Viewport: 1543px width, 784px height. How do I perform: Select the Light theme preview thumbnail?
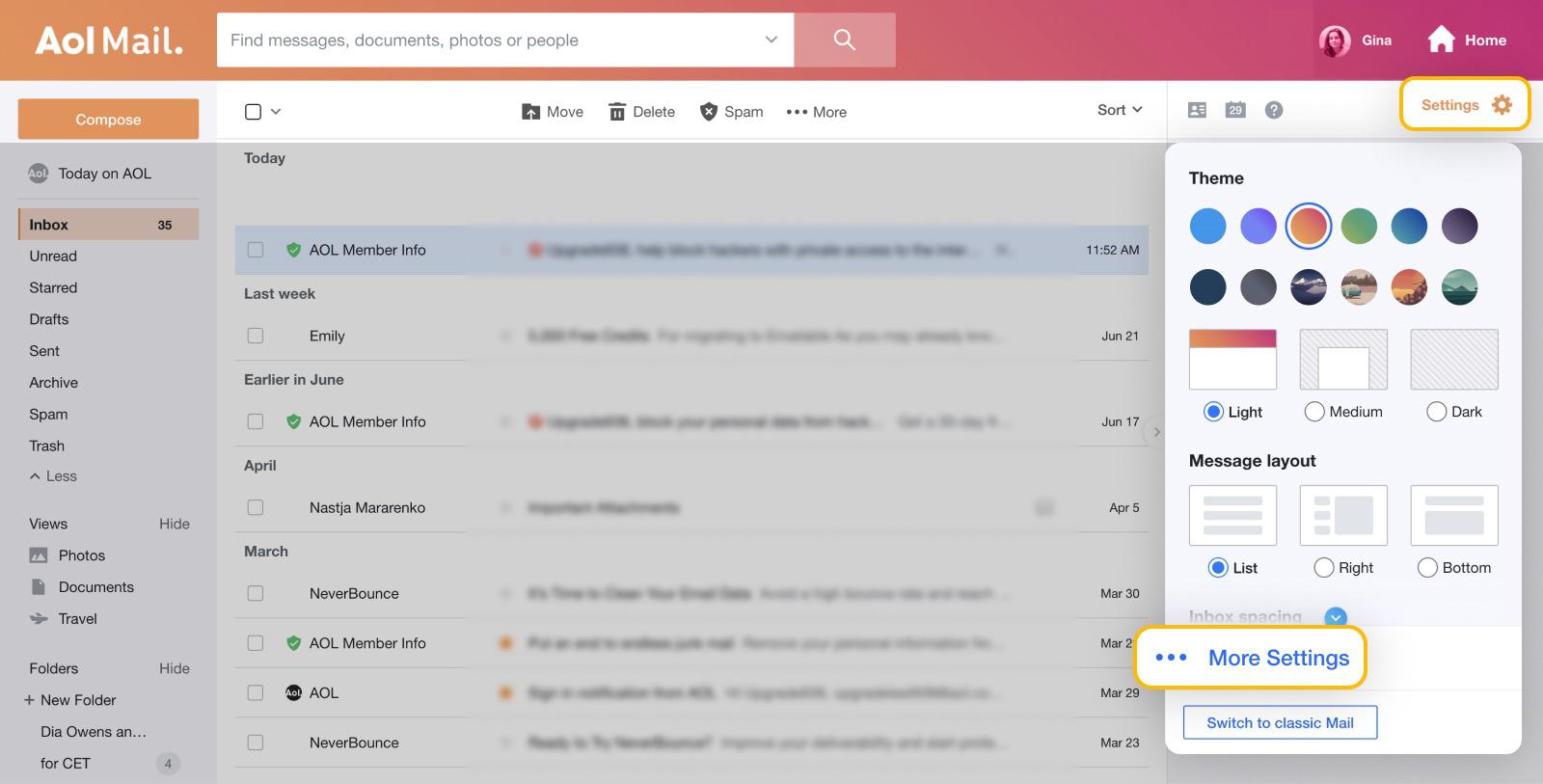pos(1232,360)
